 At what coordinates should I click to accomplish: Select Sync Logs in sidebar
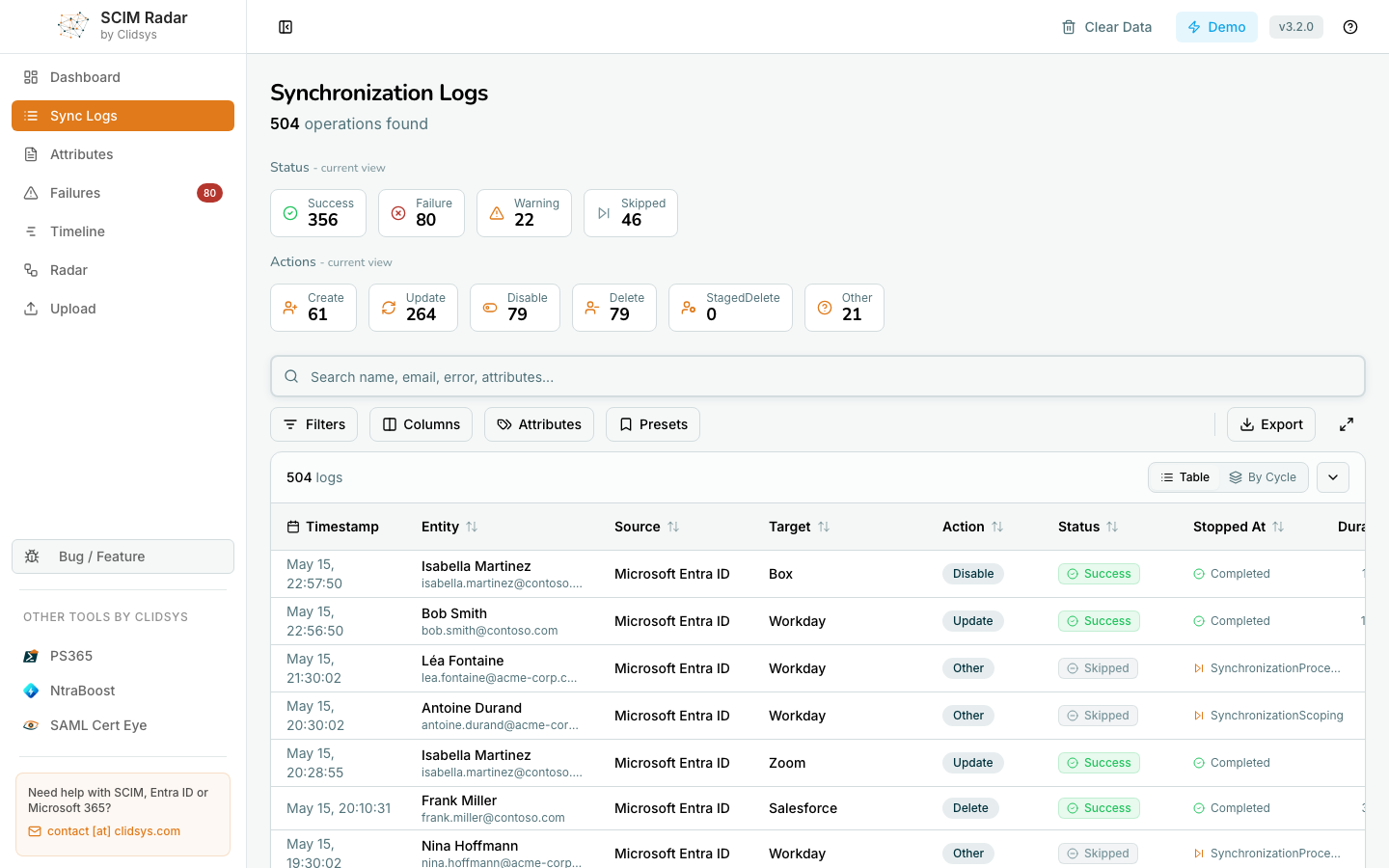coord(123,116)
